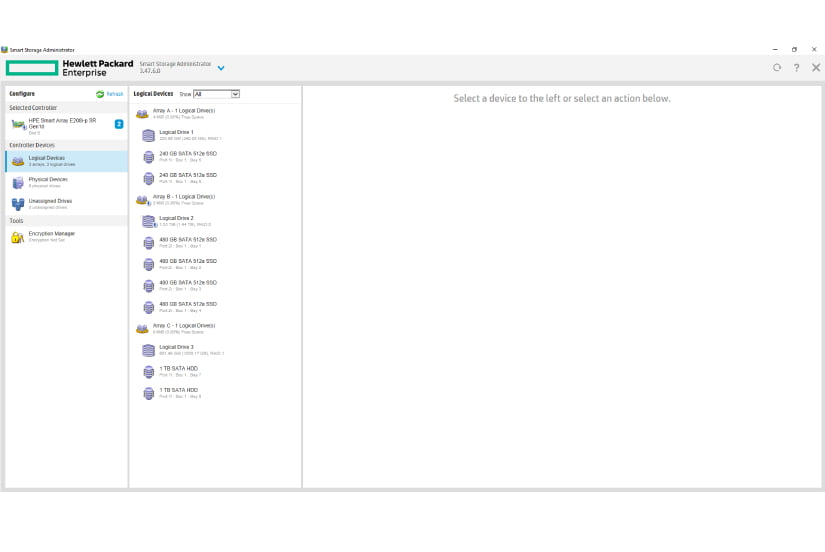
Task: Select Logical Drive 3
Action: (x=216, y=350)
